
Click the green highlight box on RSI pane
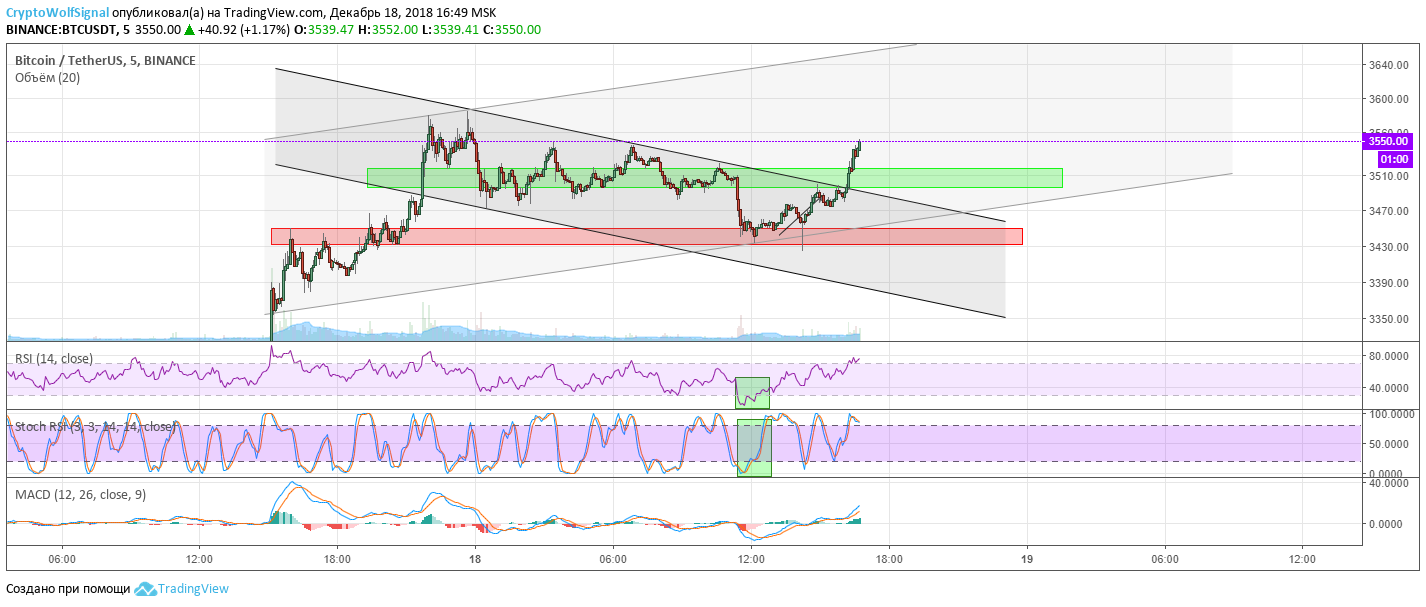[752, 393]
